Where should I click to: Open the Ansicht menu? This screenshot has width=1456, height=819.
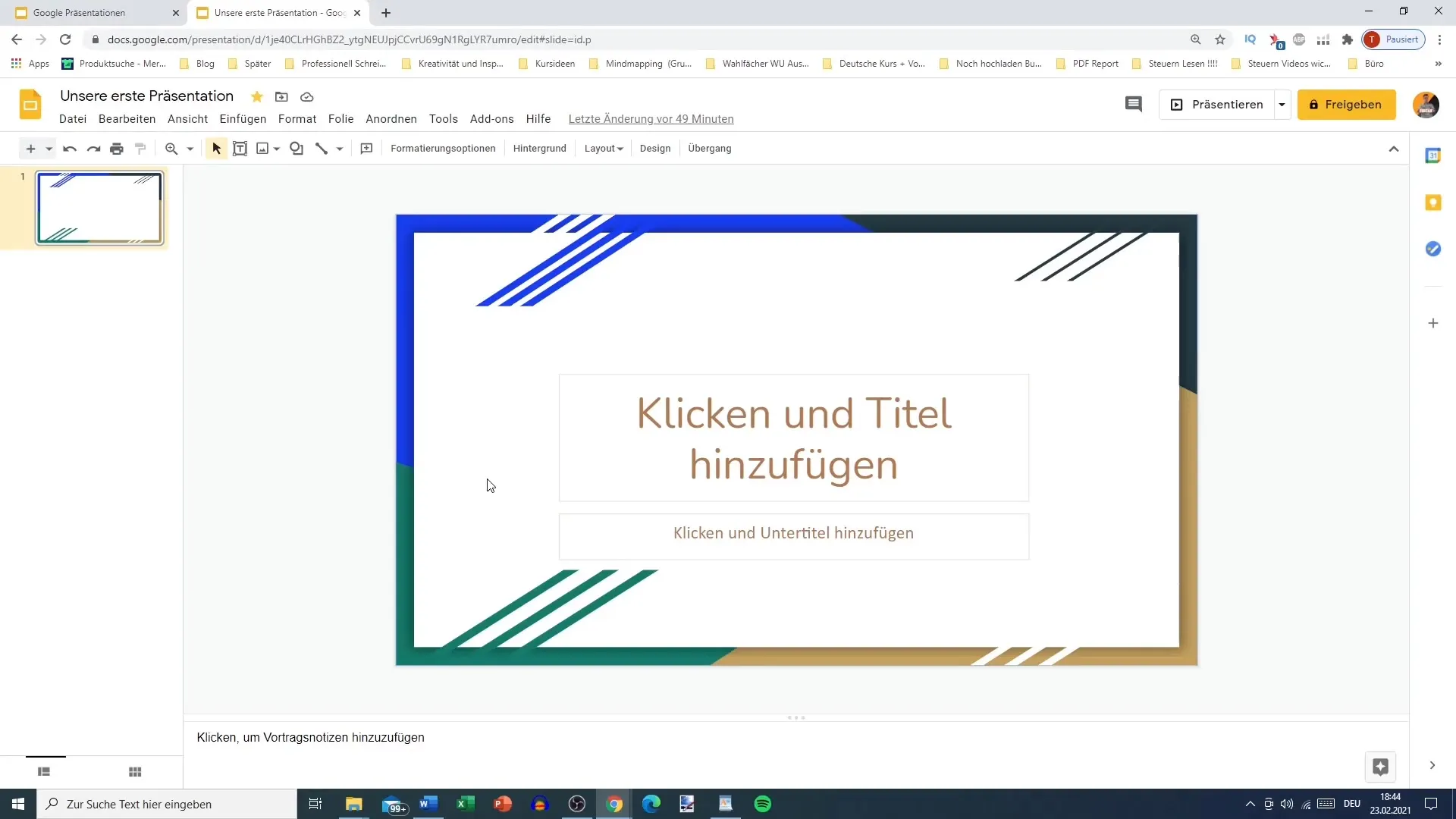coord(187,119)
